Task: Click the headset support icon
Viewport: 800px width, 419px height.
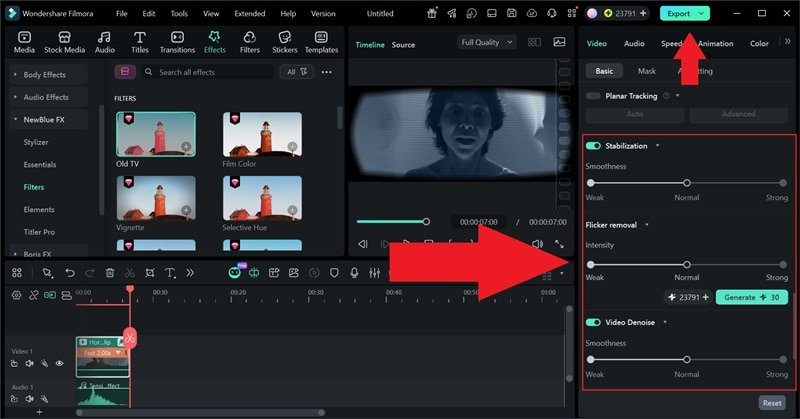Action: point(552,13)
